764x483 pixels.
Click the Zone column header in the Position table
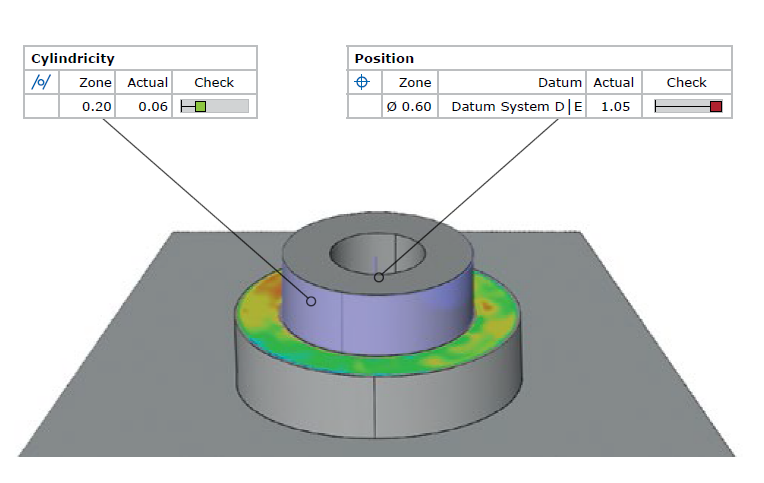pos(415,82)
